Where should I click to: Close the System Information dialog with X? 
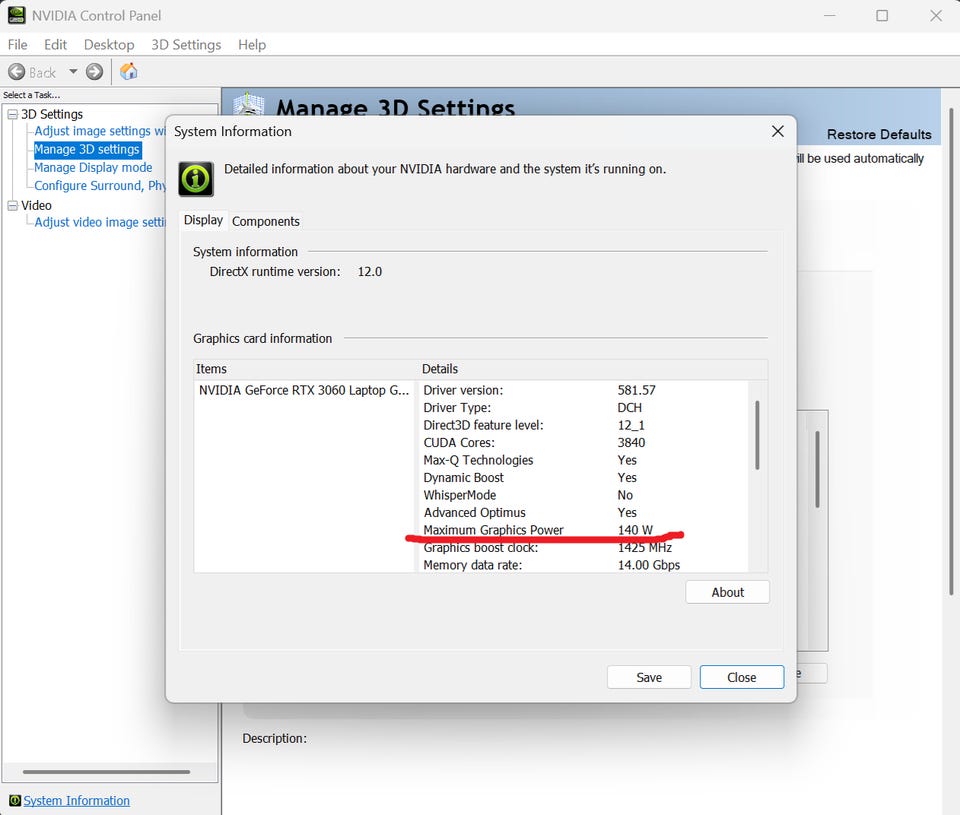coord(778,132)
